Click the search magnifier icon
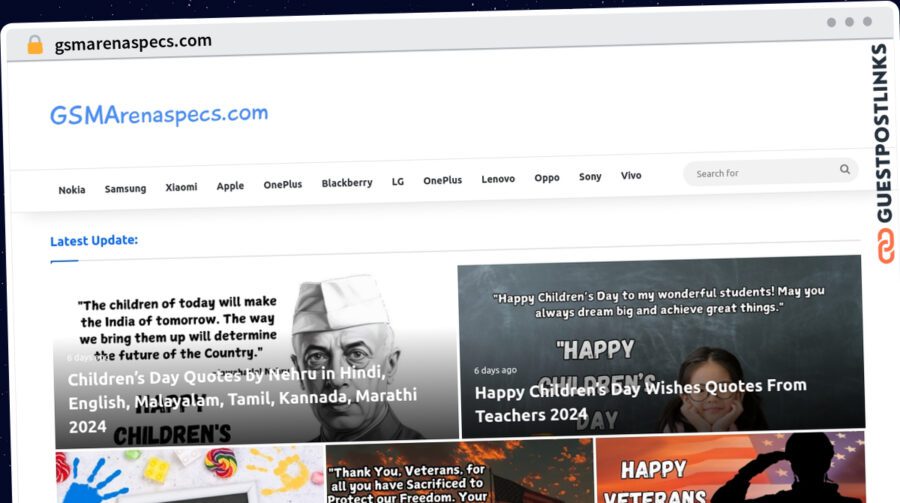The image size is (900, 503). coord(844,169)
